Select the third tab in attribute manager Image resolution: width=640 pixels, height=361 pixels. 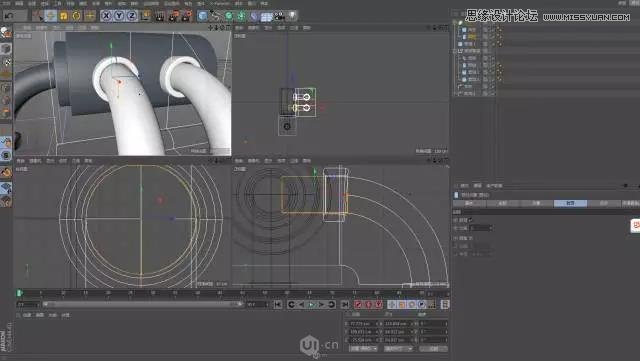[536, 203]
